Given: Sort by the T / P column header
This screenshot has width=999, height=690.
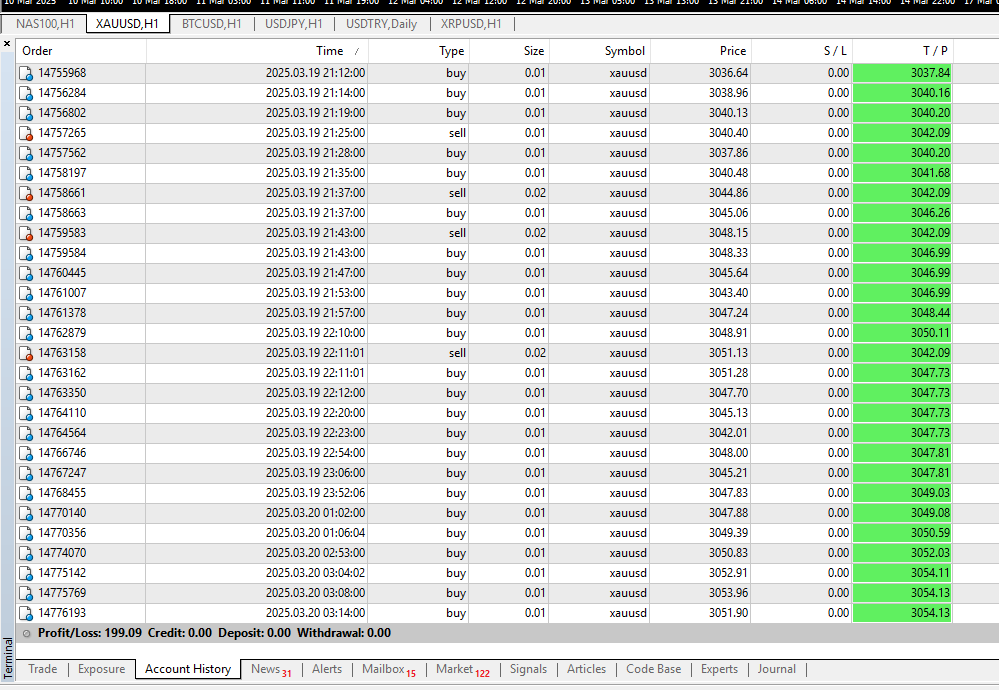Looking at the screenshot, I should [903, 51].
